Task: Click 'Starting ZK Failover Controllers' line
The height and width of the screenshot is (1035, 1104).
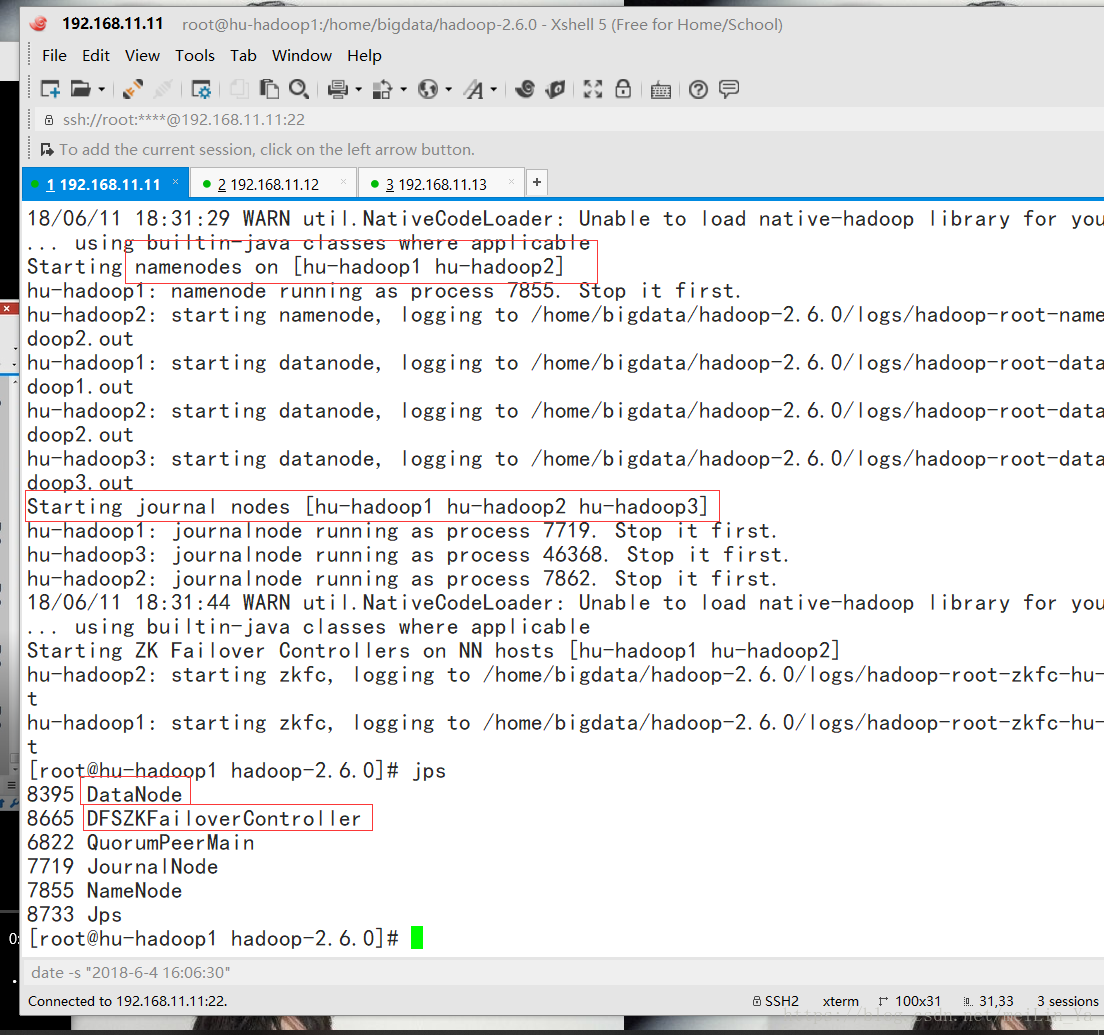Action: click(433, 650)
